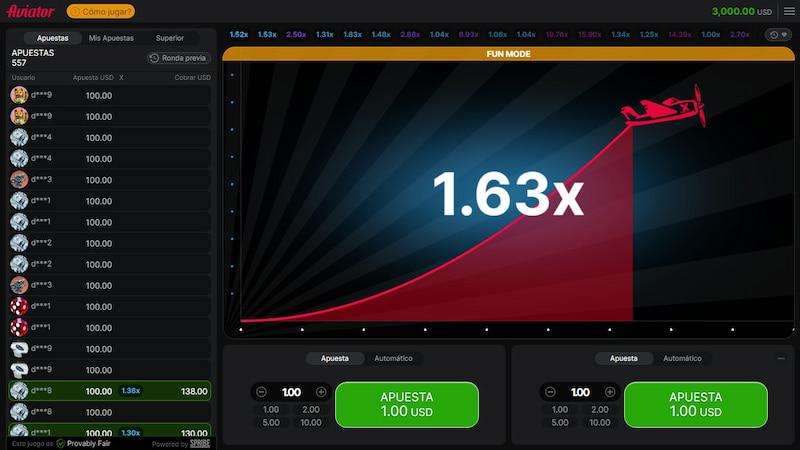The image size is (800, 450).
Task: Click the 1.63x current multiplier
Action: pos(508,193)
